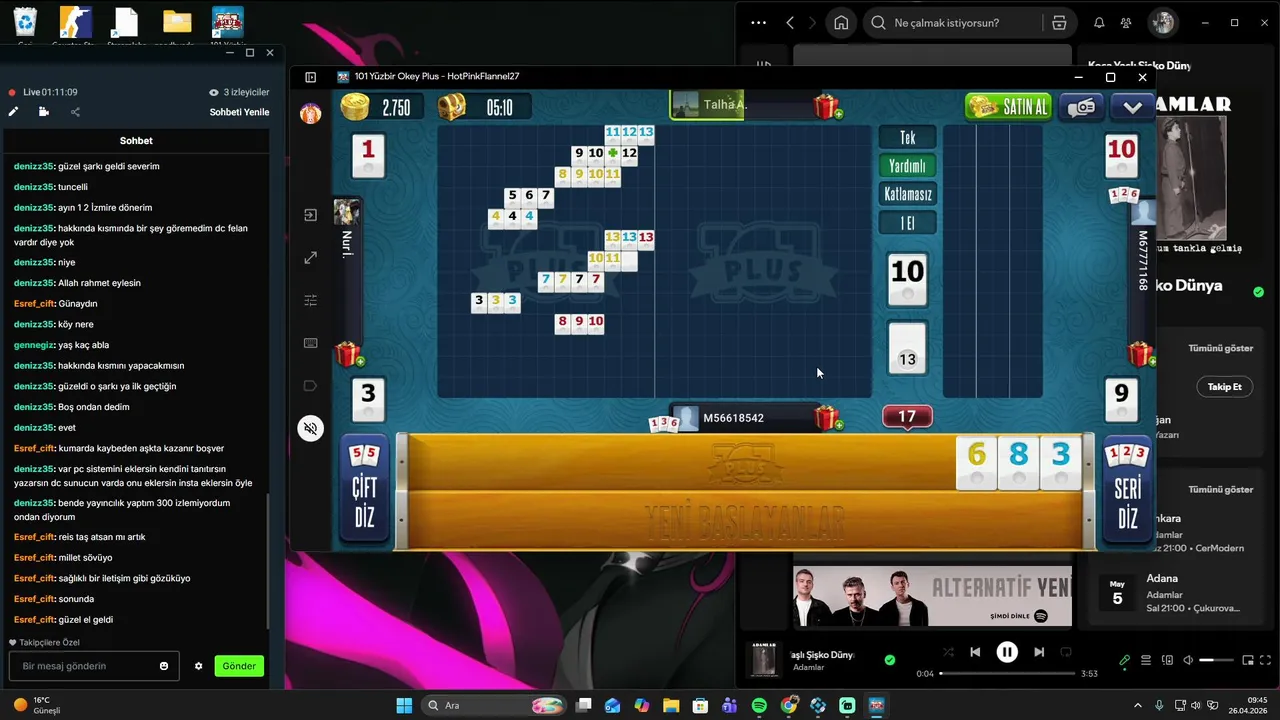Open the emoji picker in chat box

(164, 666)
